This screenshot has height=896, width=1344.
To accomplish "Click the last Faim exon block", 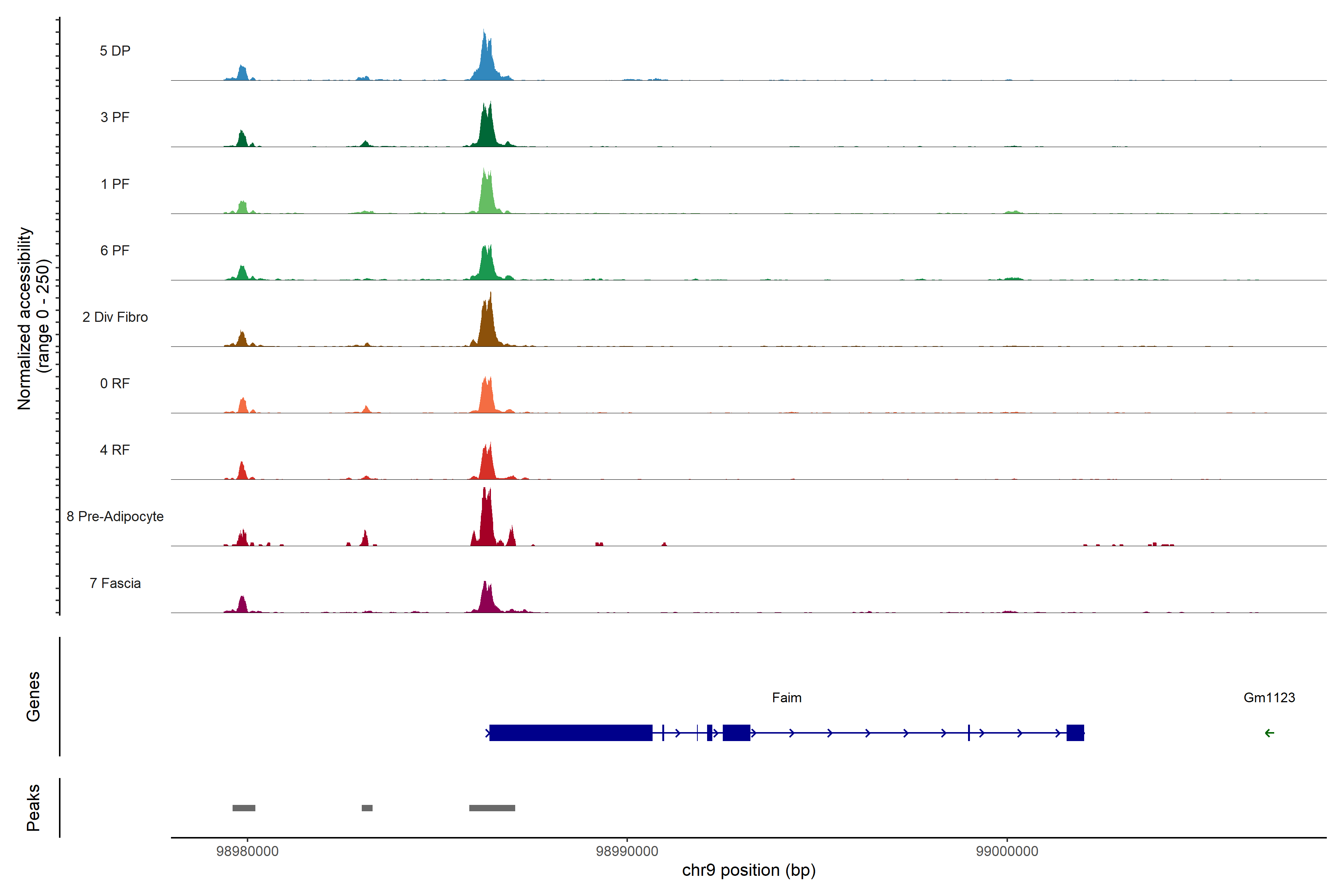I will (1075, 732).
